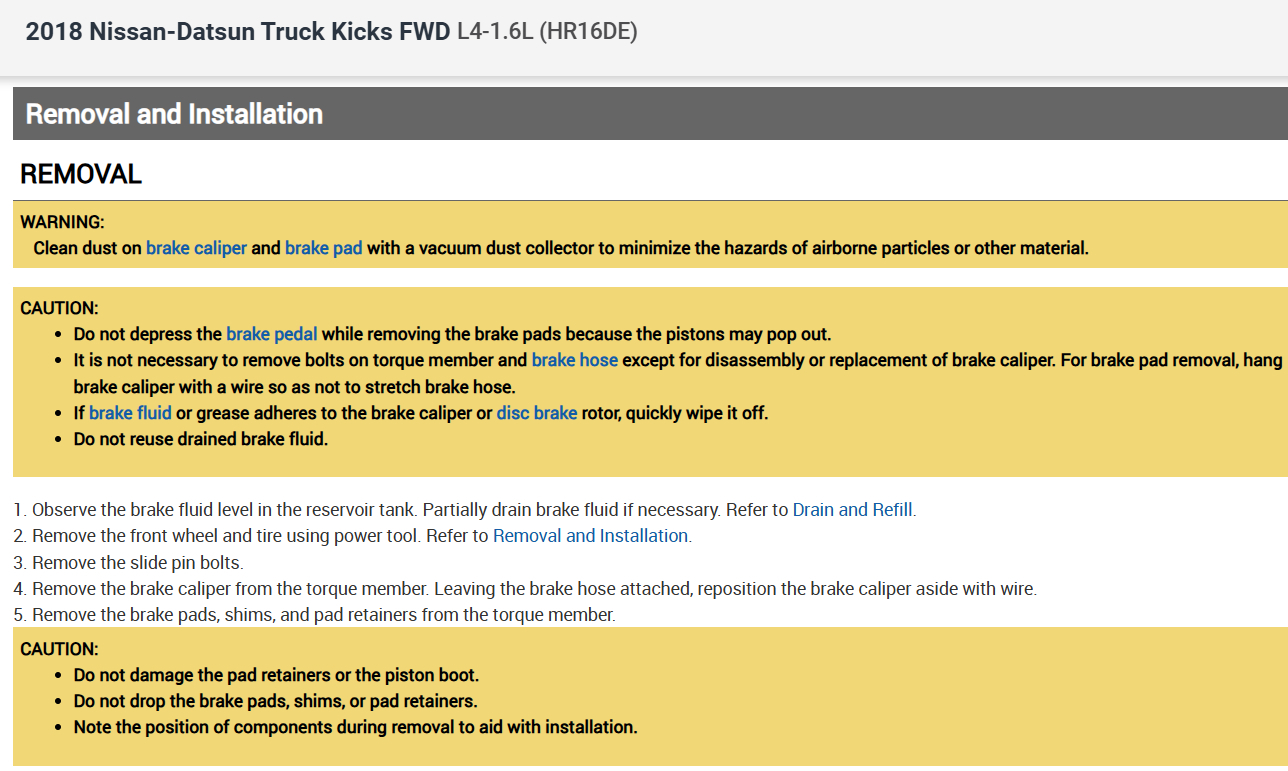Click step 3 'Remove the slide pin bolts'
Image resolution: width=1288 pixels, height=771 pixels.
tap(137, 562)
